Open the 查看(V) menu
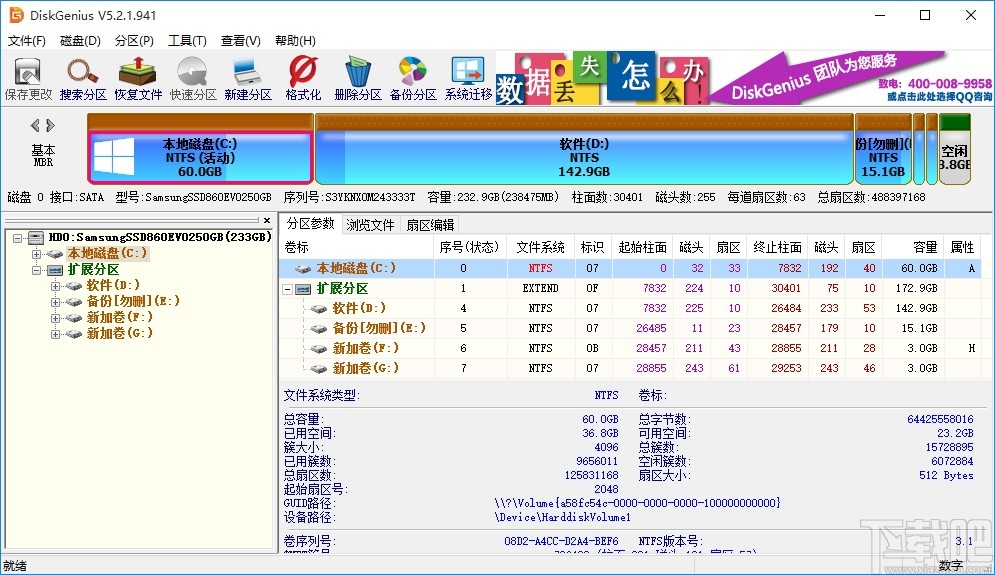 click(241, 41)
